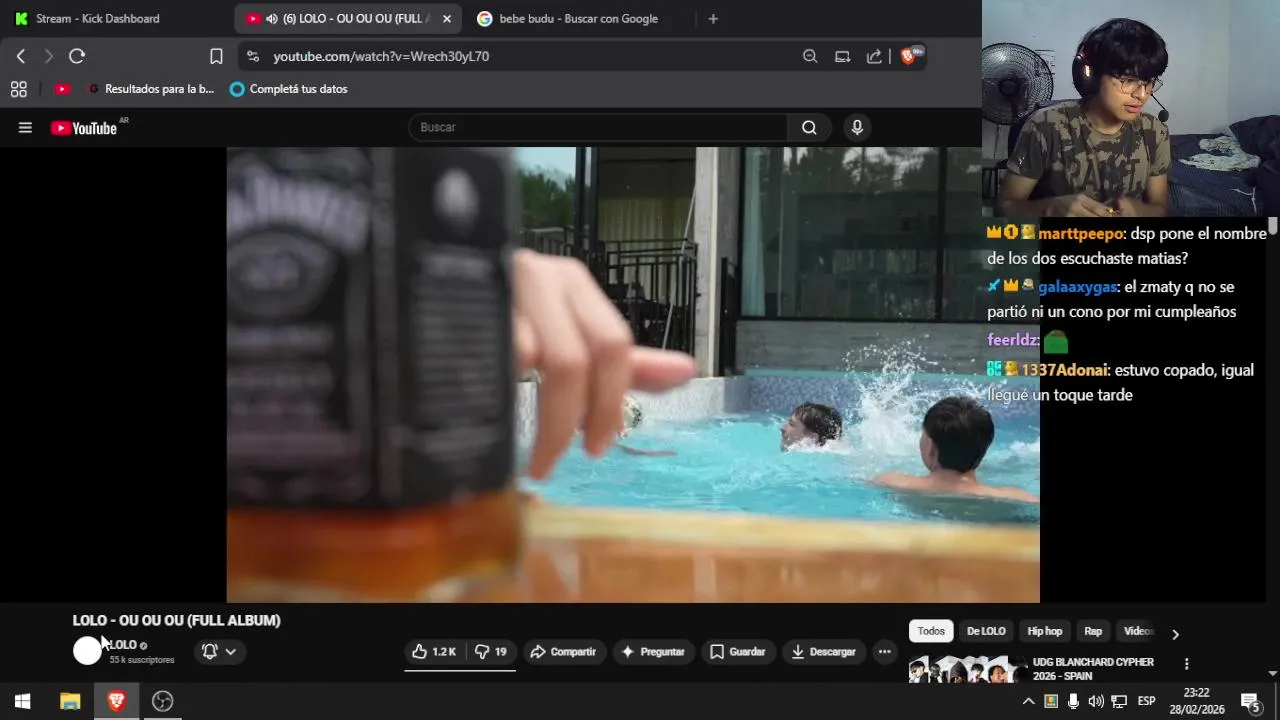Reload the current YouTube page

pos(77,56)
